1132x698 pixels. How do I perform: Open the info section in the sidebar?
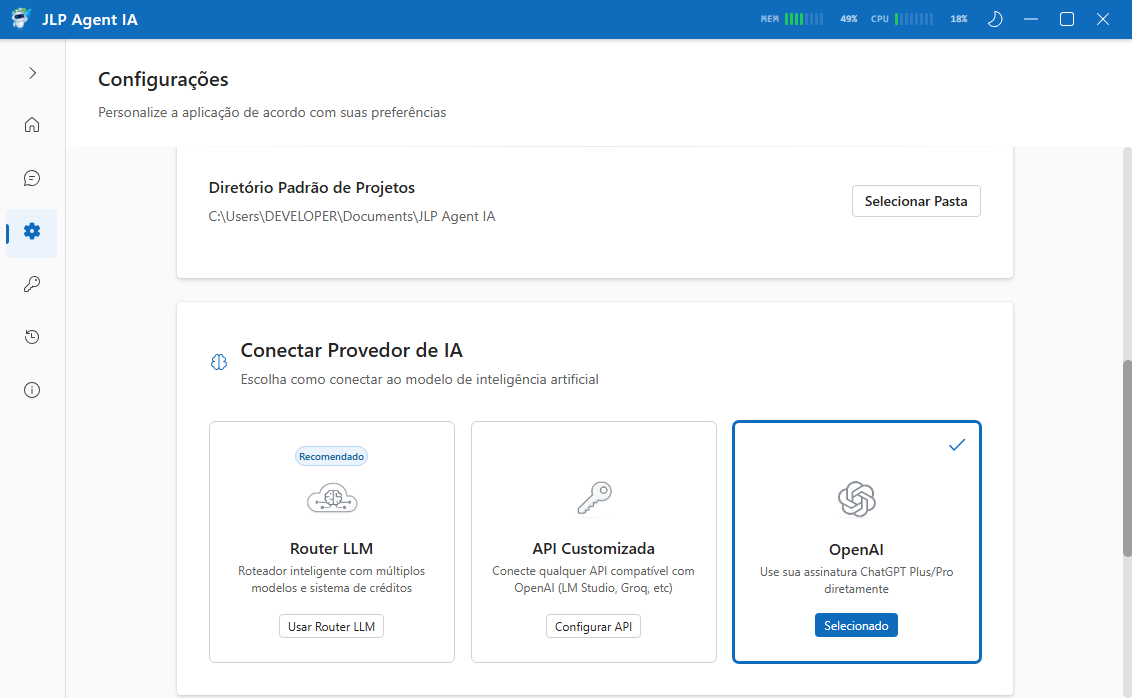[31, 390]
